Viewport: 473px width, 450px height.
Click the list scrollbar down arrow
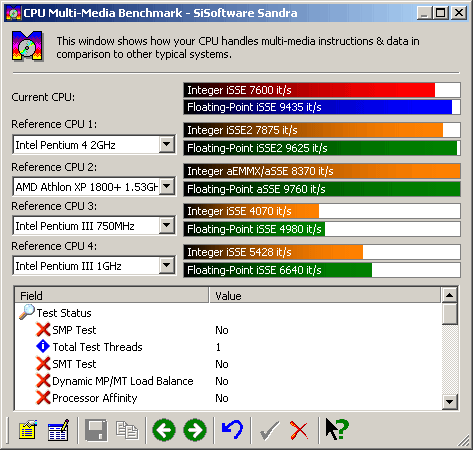pos(450,402)
